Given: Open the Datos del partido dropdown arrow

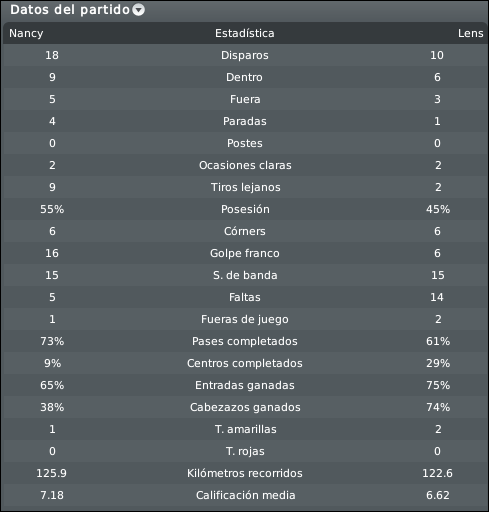Looking at the screenshot, I should (138, 10).
